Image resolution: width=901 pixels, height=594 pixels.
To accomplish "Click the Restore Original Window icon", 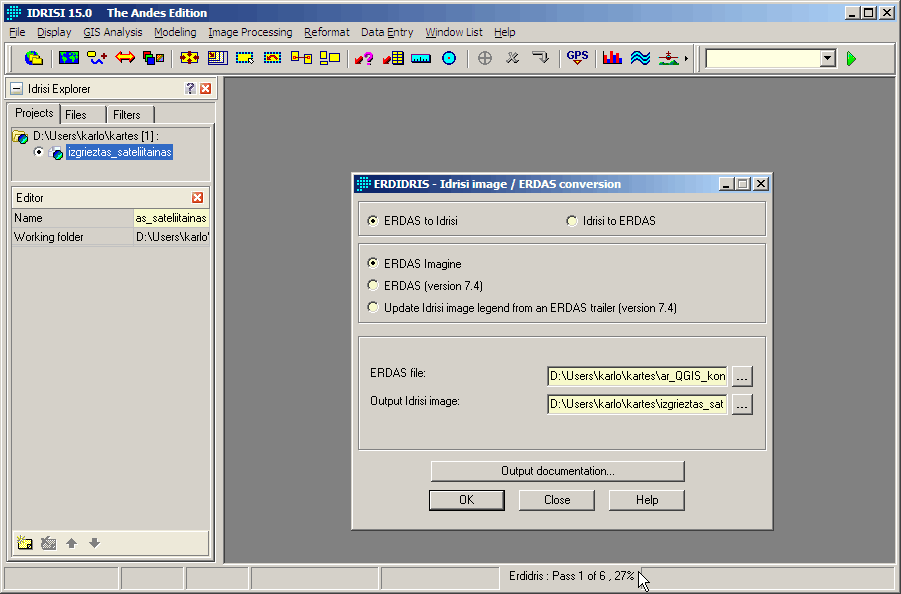I will coord(273,58).
